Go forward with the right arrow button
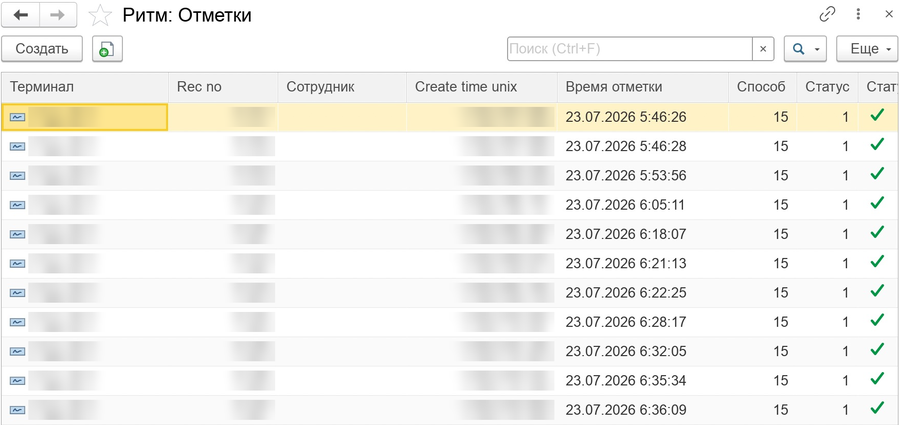 pos(58,16)
